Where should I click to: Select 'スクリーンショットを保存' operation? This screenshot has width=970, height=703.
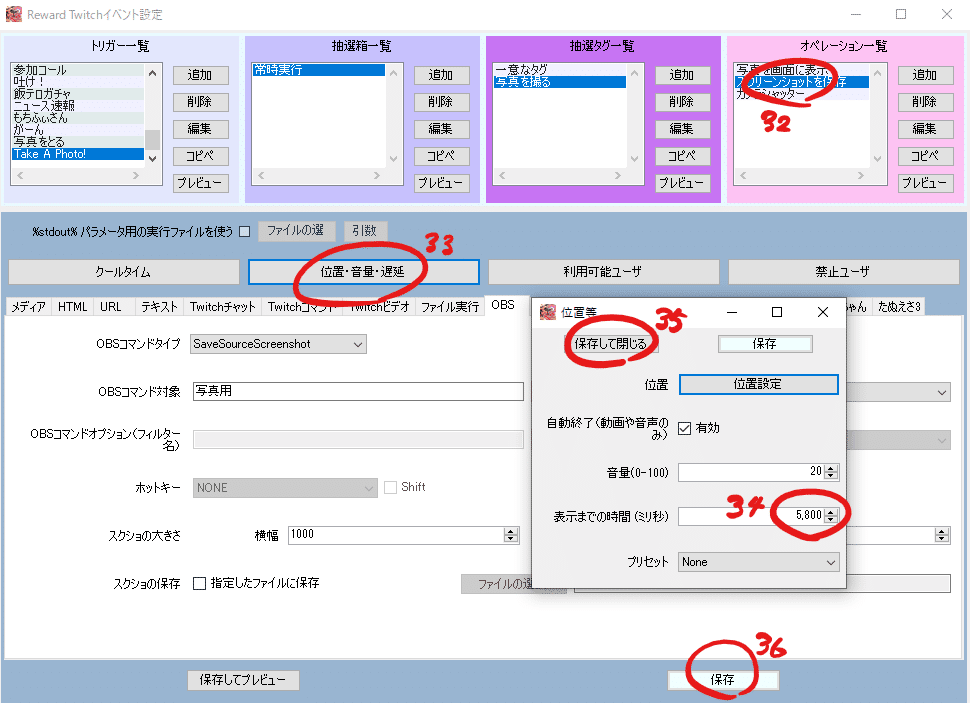coord(802,82)
